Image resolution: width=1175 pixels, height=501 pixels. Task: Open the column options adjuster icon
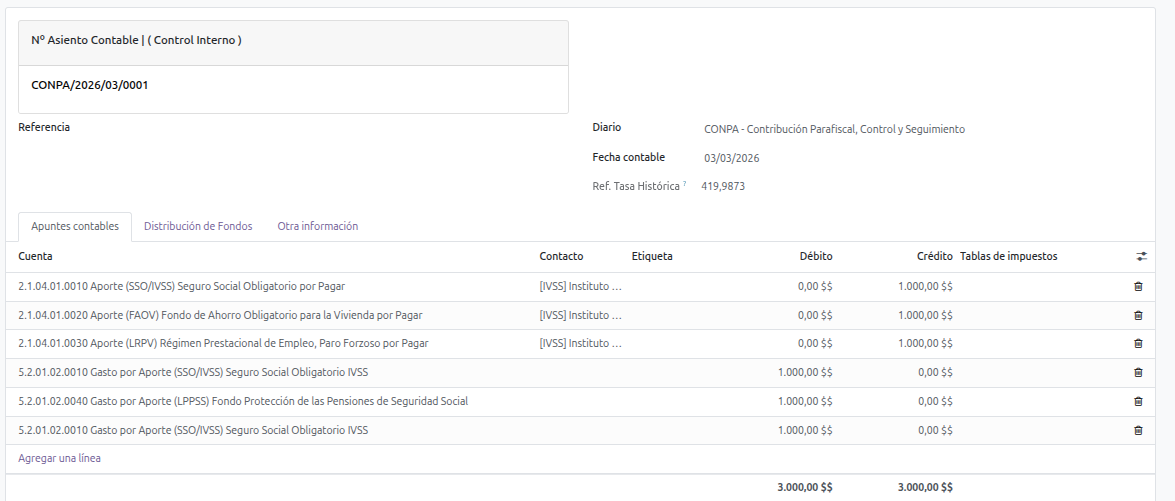point(1141,257)
